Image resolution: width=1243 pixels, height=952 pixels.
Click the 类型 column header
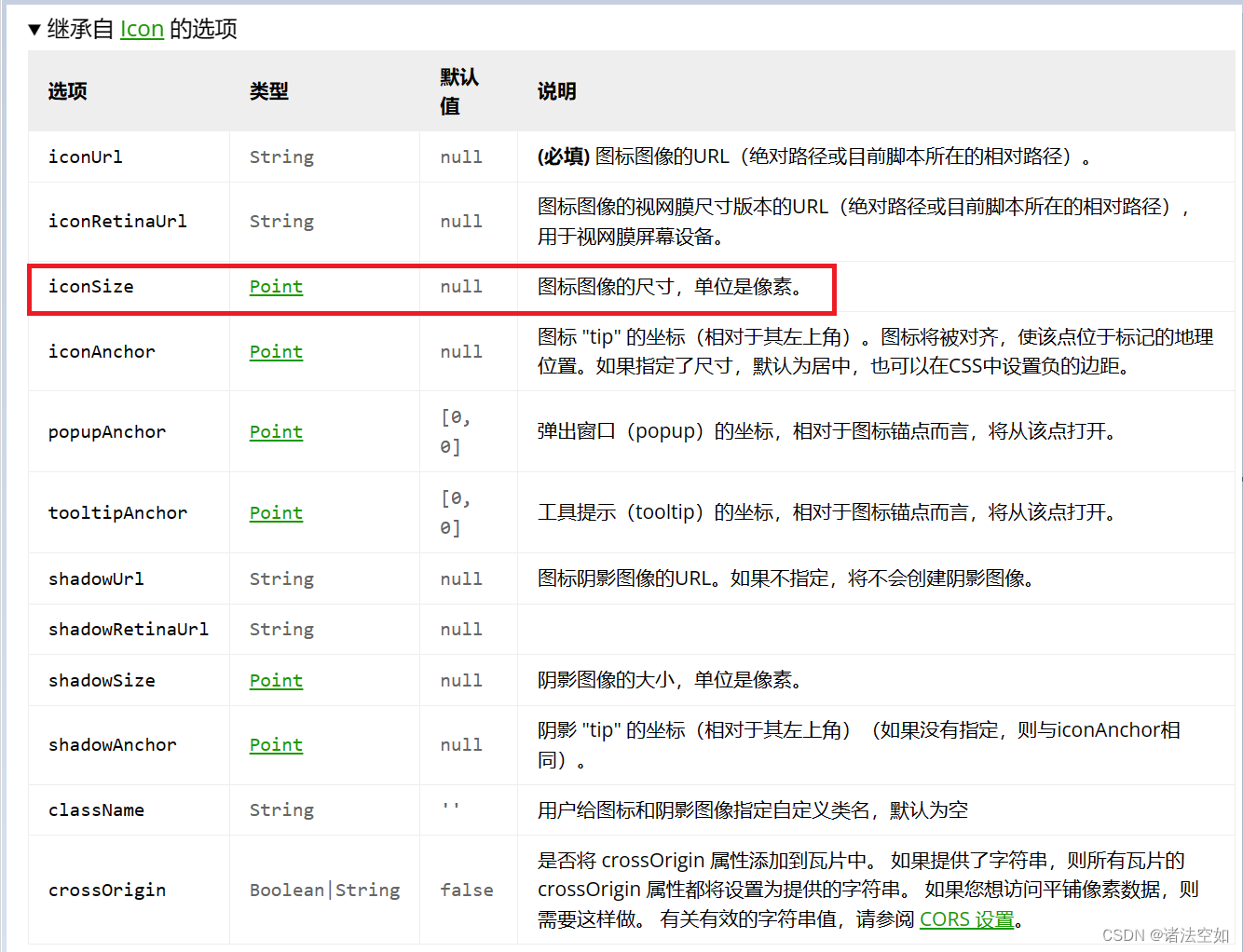[268, 91]
